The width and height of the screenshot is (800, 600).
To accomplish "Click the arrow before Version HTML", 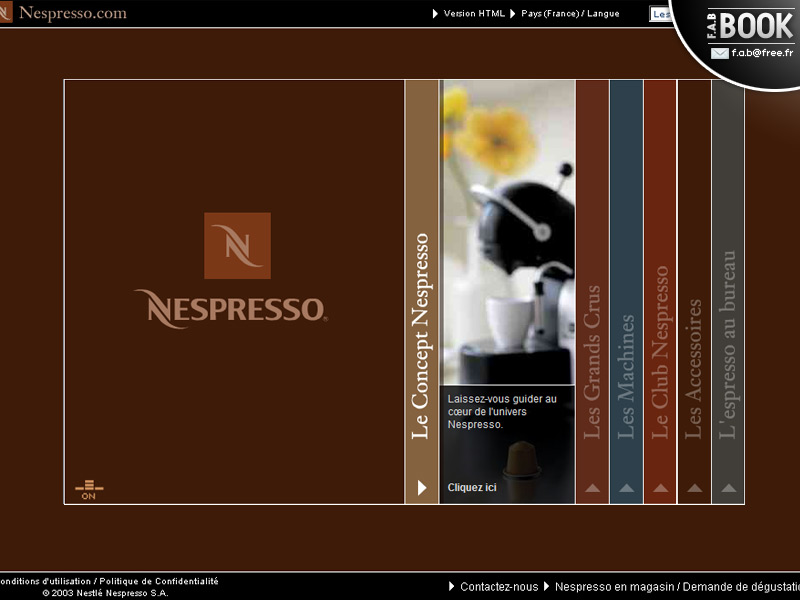I will point(435,14).
